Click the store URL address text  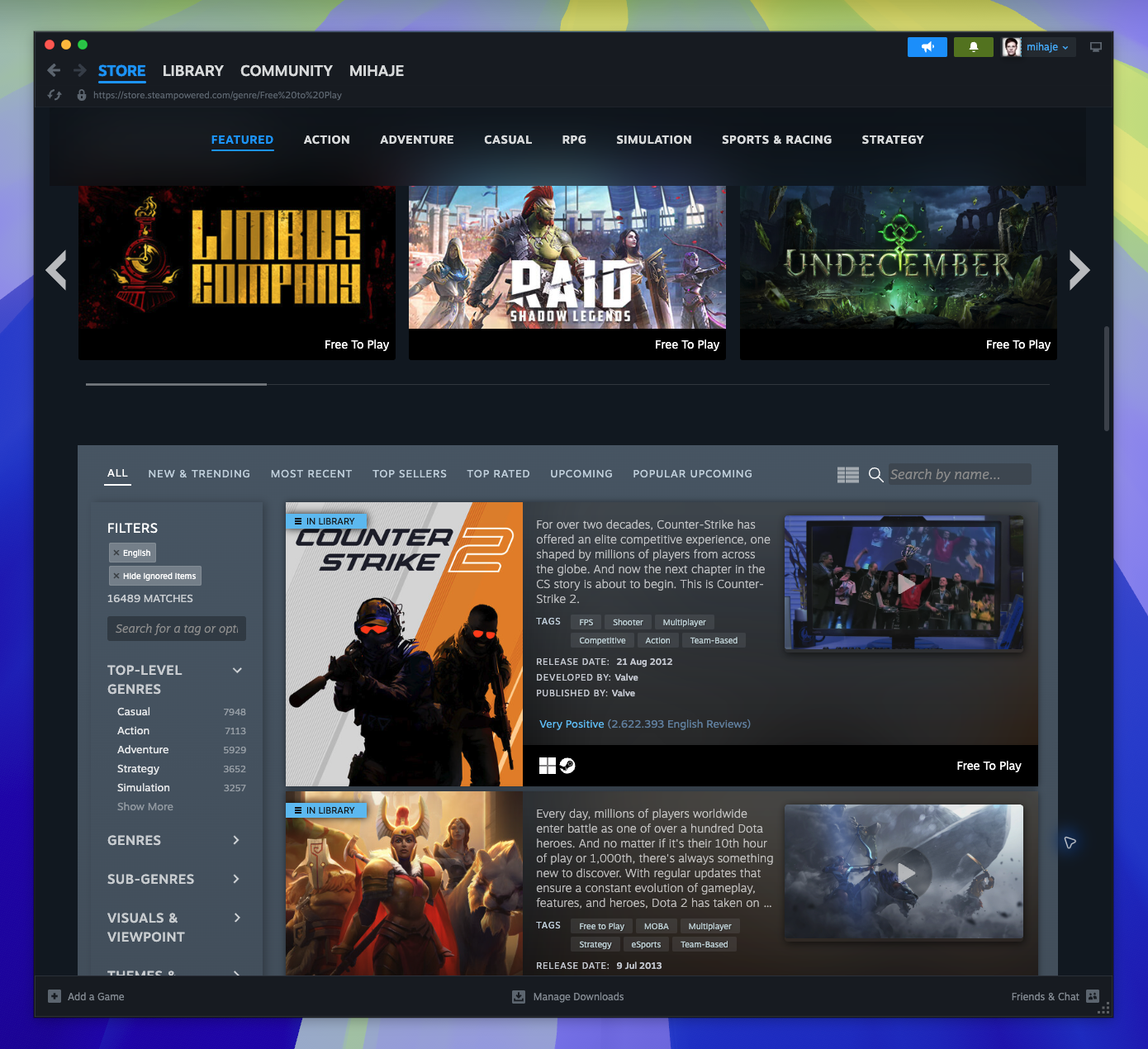pyautogui.click(x=217, y=95)
